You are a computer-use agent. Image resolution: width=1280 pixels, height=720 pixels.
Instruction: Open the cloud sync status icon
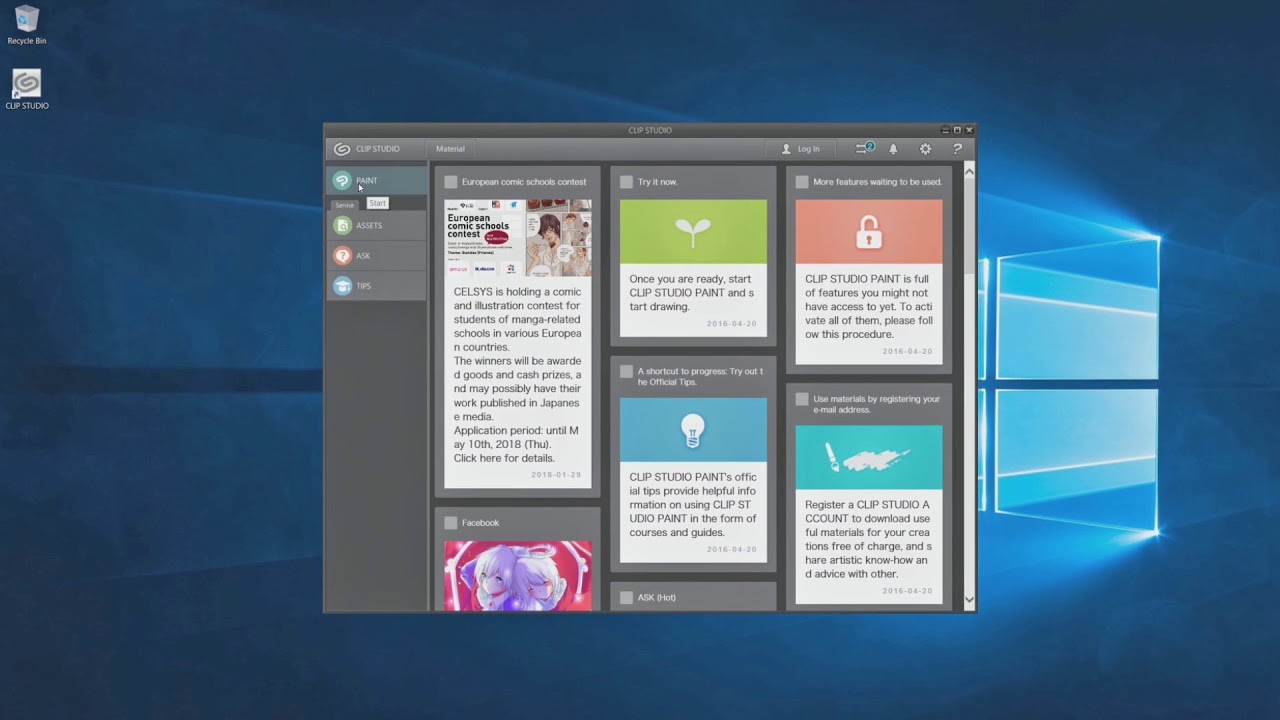[x=864, y=148]
